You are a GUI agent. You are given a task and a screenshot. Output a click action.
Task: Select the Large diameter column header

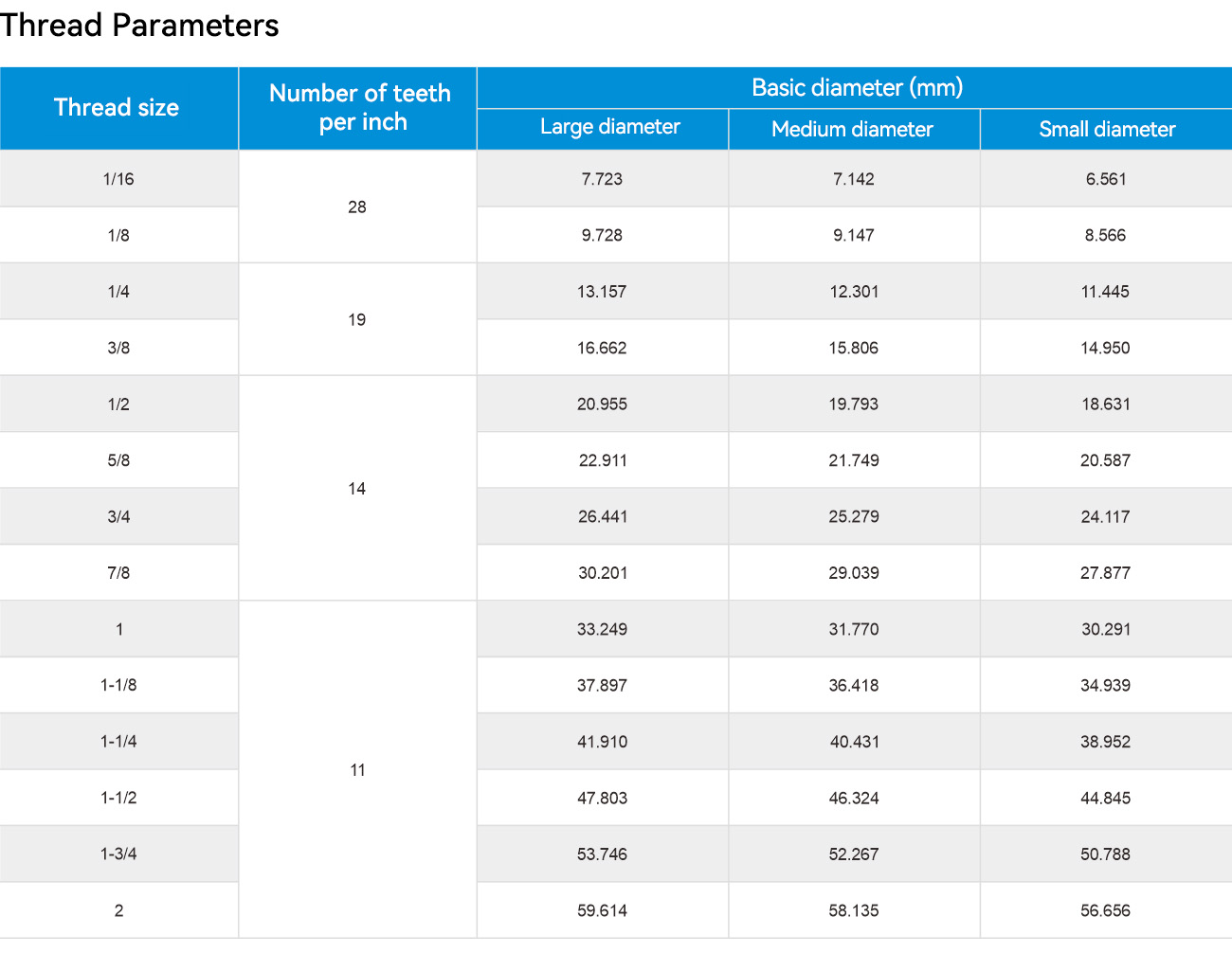[603, 129]
